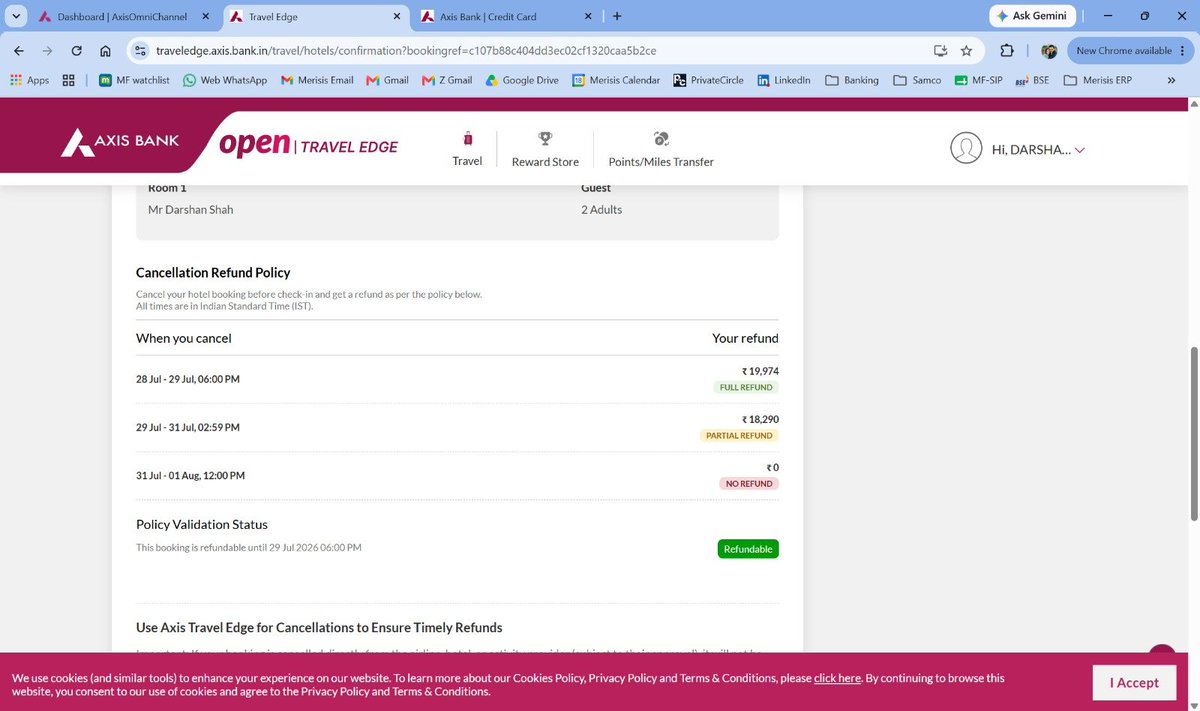Click the Mr Darshan Shah guest name

(190, 210)
